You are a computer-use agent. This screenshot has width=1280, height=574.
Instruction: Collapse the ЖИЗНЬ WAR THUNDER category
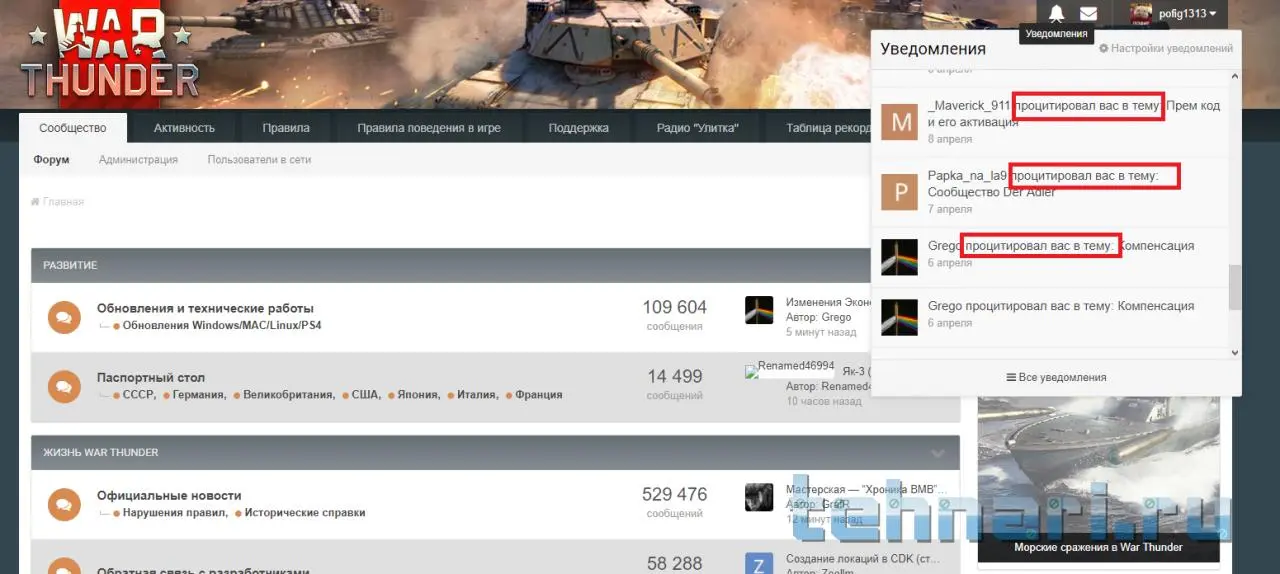coord(936,452)
